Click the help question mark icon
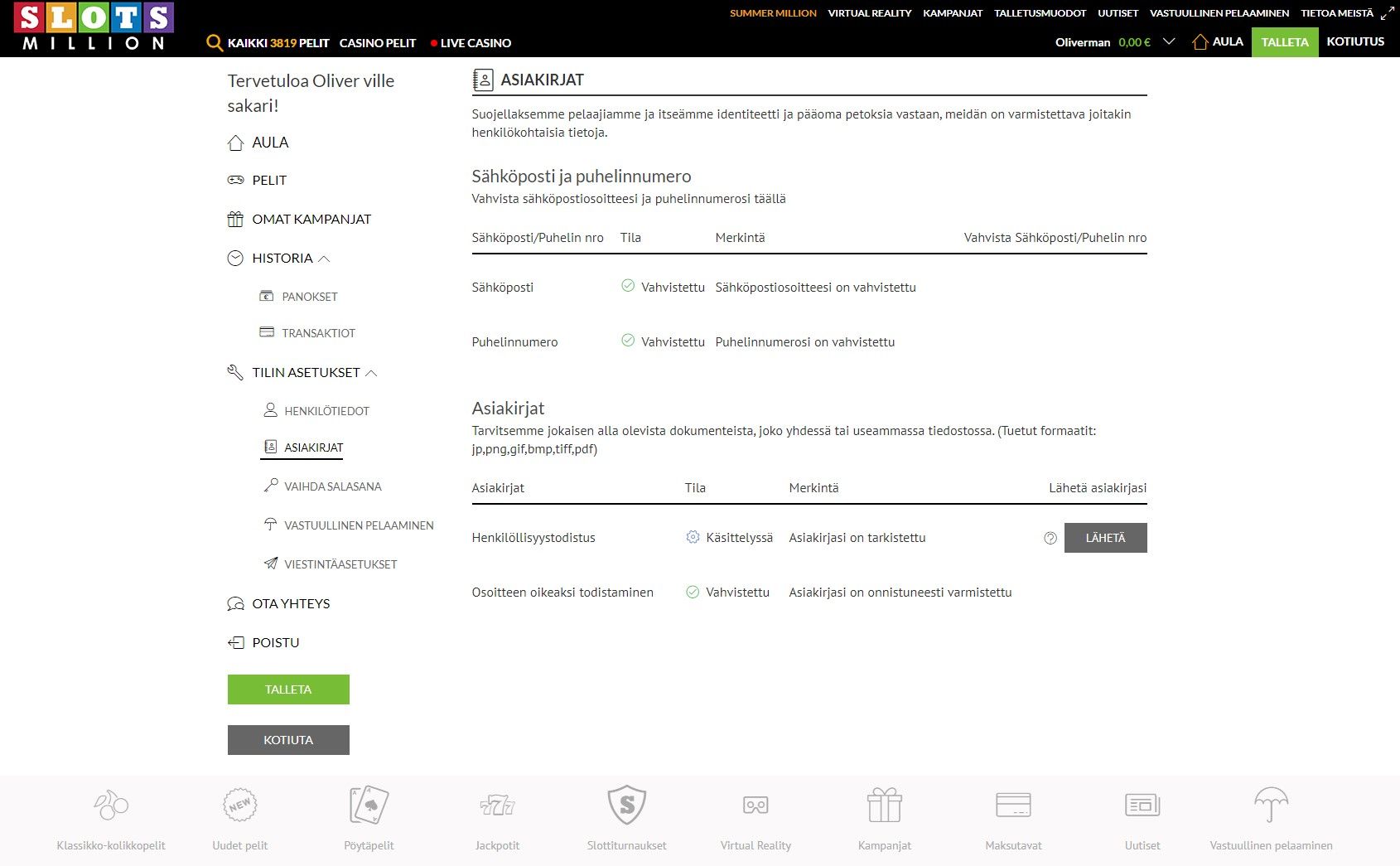The height and width of the screenshot is (866, 1400). coord(1050,538)
